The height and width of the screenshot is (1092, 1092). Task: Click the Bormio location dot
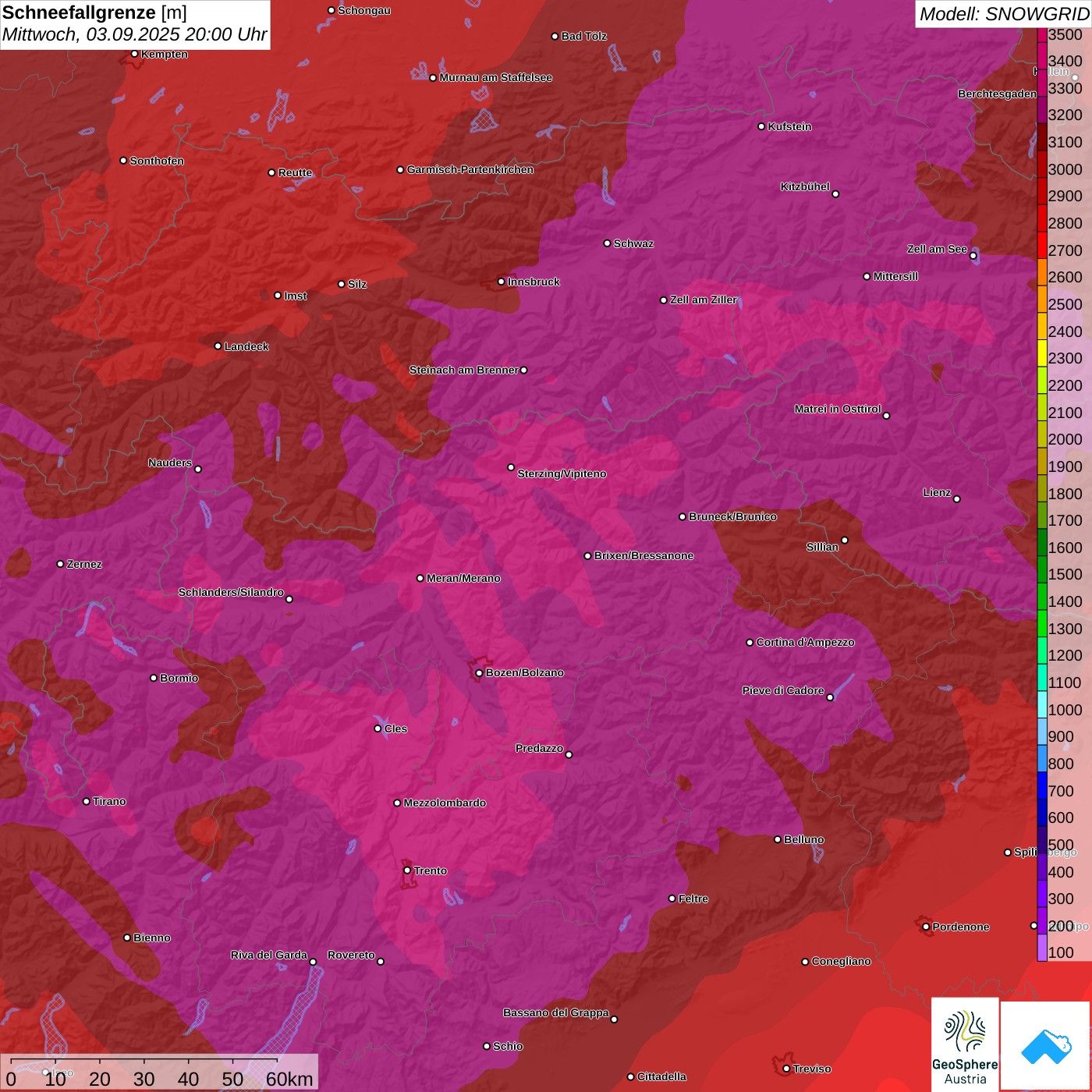(x=154, y=678)
